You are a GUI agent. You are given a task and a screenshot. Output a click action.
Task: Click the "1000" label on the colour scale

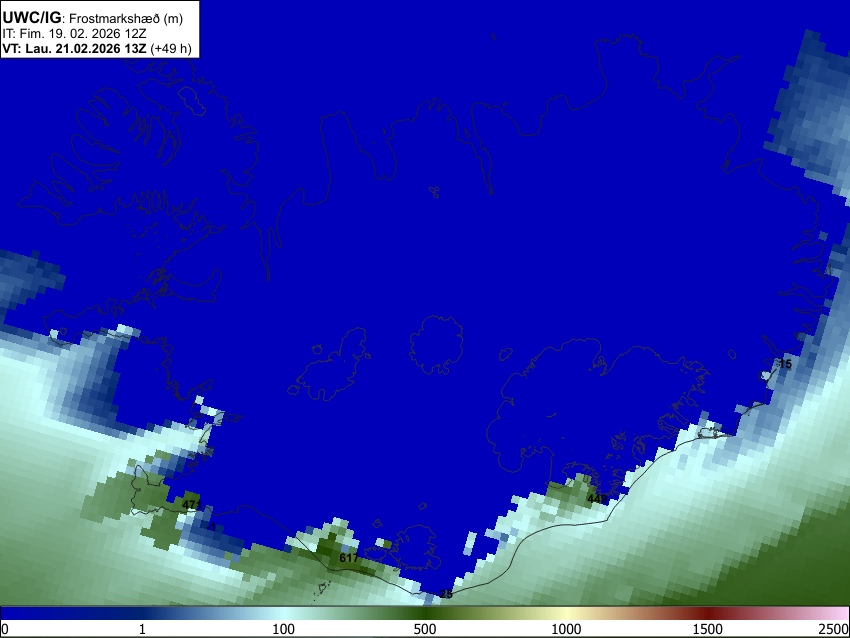pyautogui.click(x=566, y=629)
